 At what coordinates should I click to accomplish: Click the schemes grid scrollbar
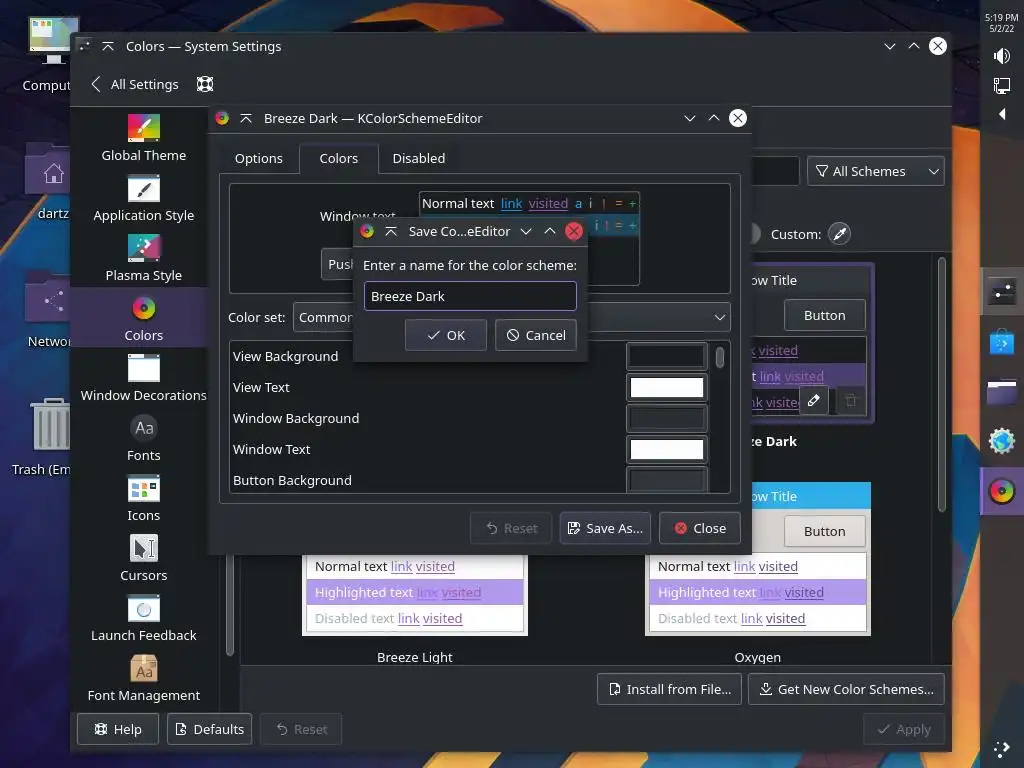click(x=942, y=385)
